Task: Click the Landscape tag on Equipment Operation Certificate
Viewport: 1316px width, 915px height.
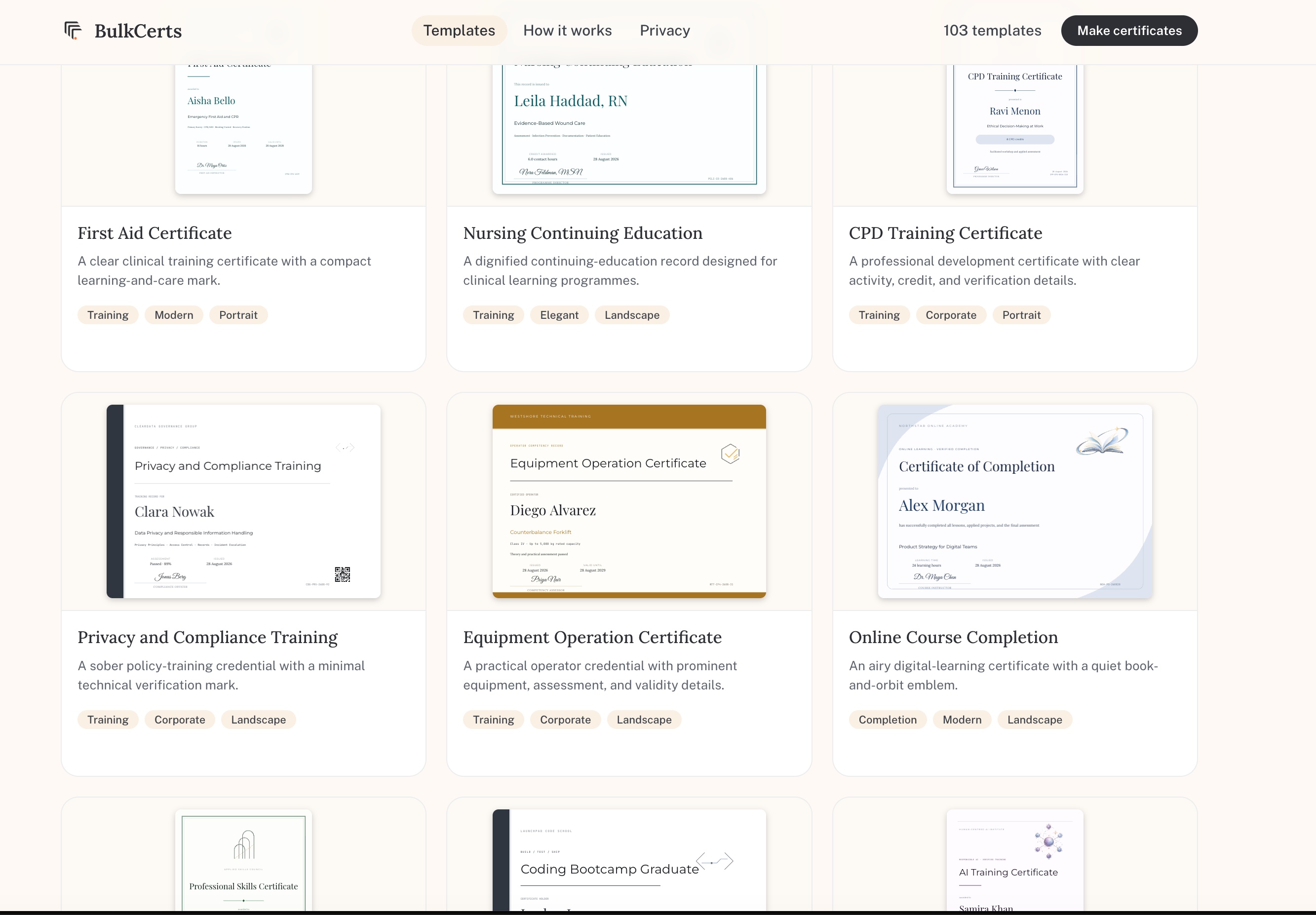Action: 644,720
